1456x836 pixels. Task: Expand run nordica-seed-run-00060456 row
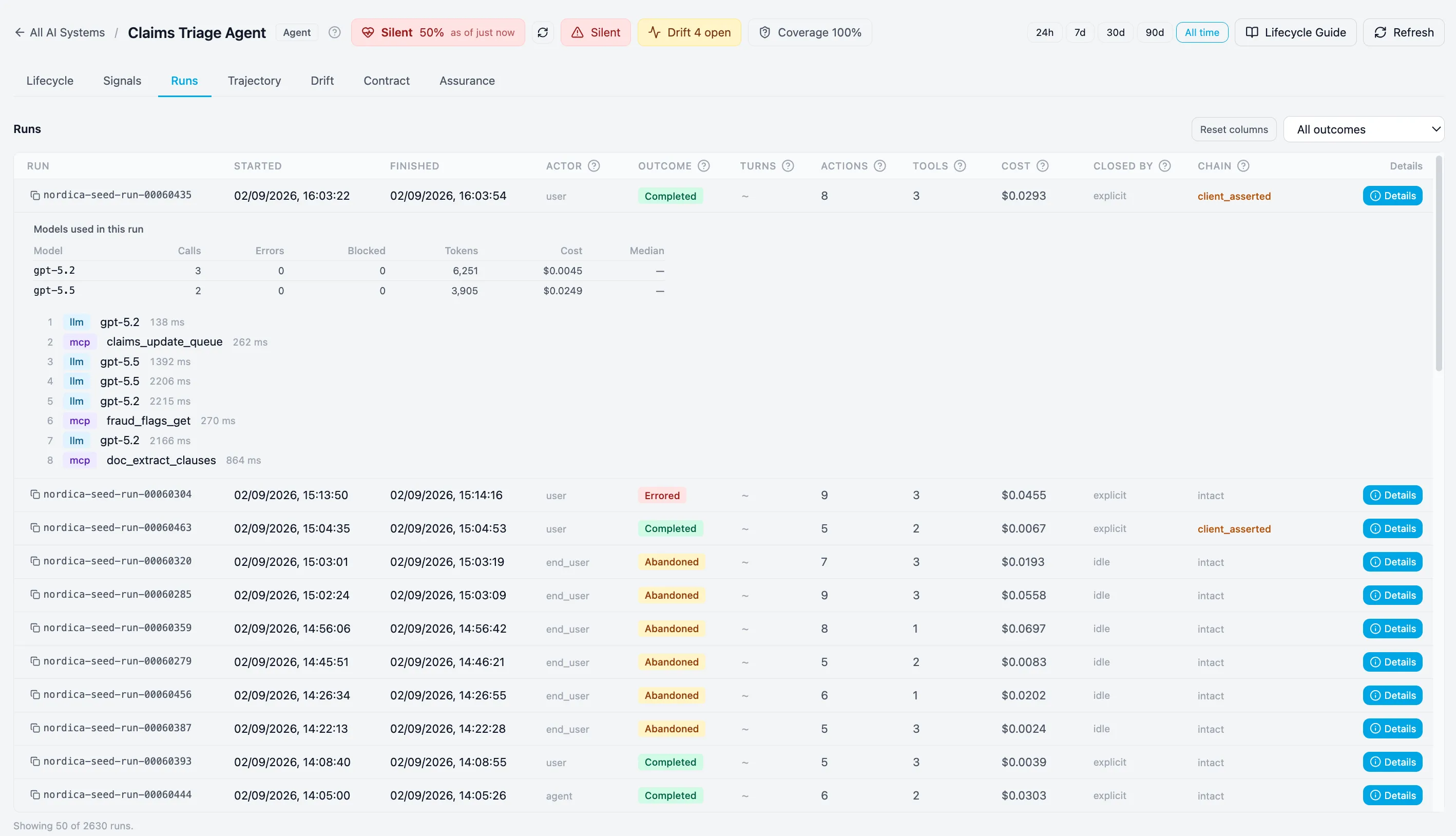point(723,695)
